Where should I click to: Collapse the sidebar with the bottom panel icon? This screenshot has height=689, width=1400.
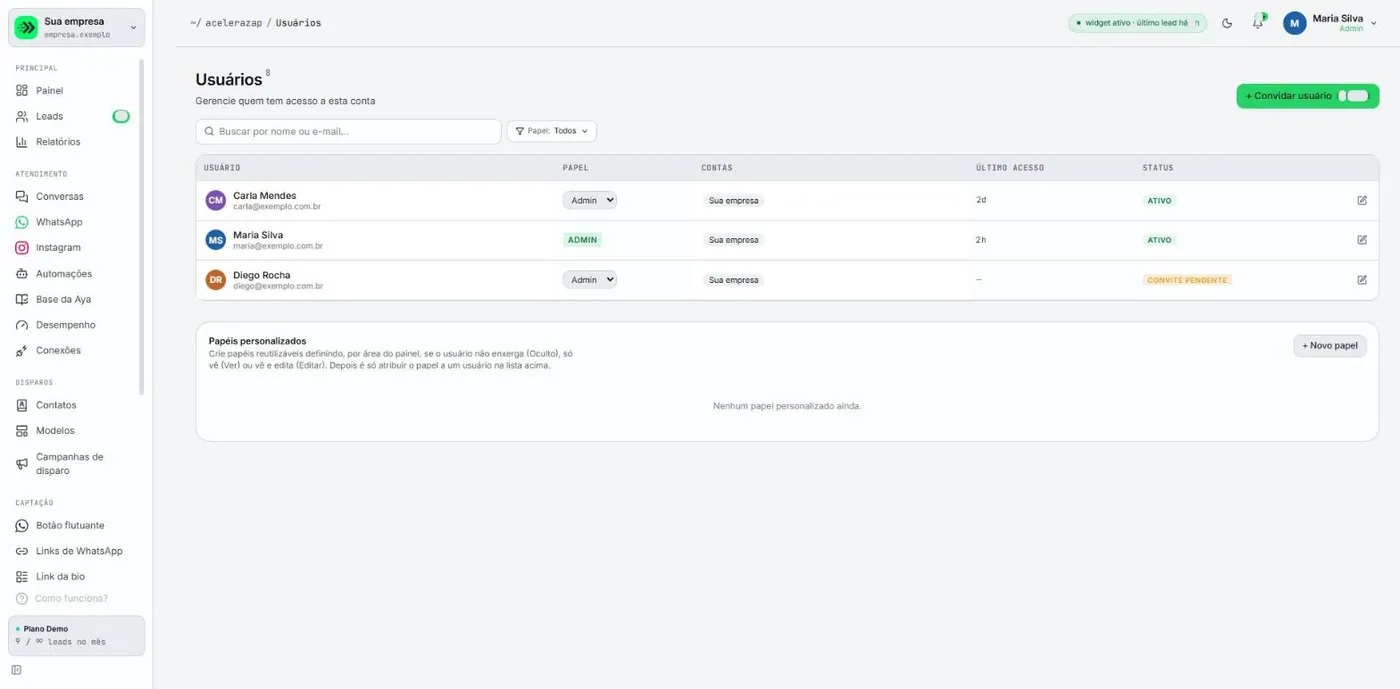point(16,670)
